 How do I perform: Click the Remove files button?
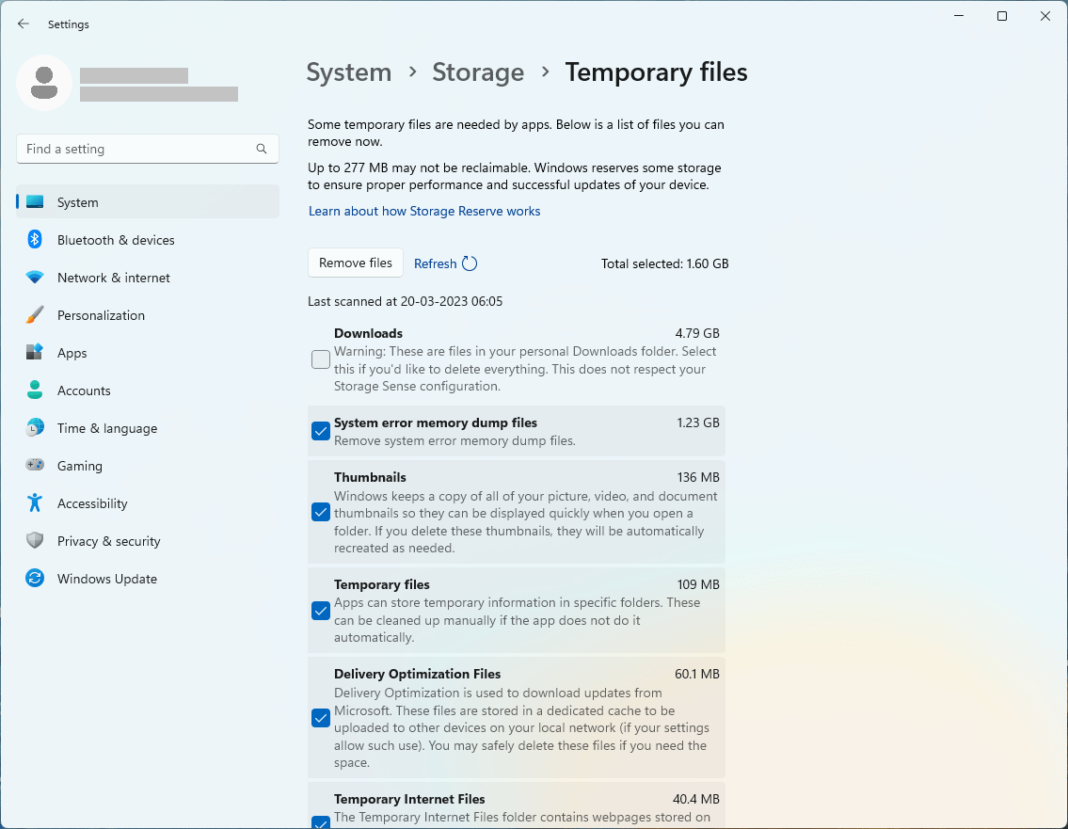tap(356, 263)
